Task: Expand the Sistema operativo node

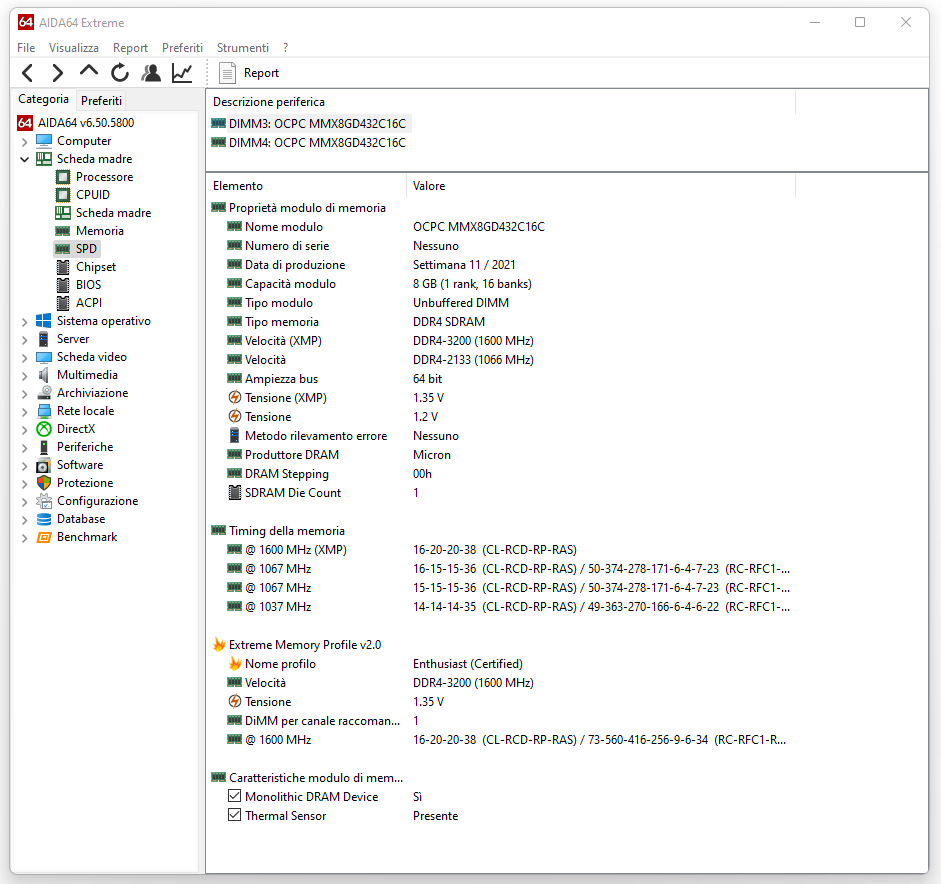Action: (25, 322)
